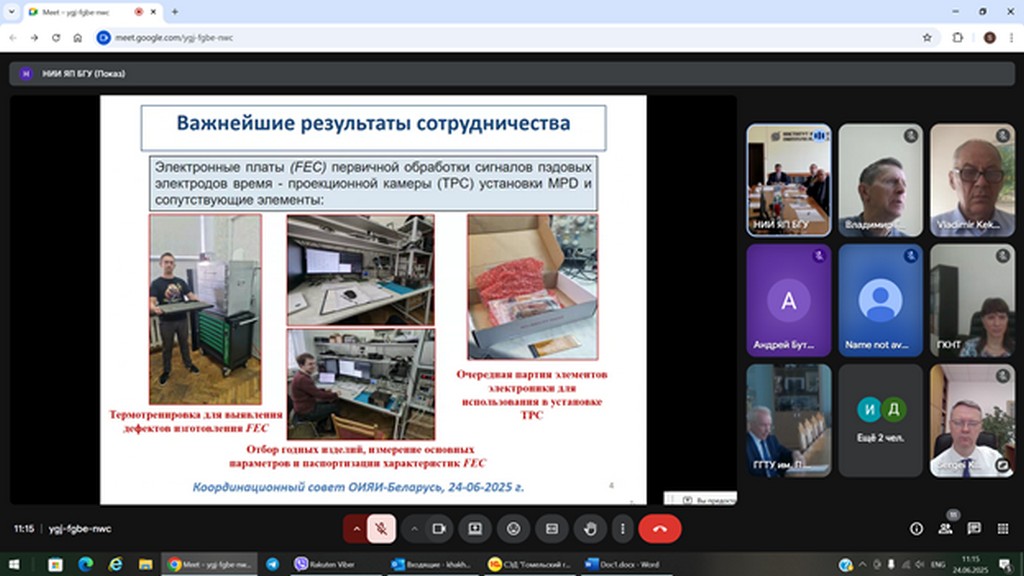Image resolution: width=1024 pixels, height=576 pixels.
Task: Toggle the camera on or off
Action: click(437, 528)
